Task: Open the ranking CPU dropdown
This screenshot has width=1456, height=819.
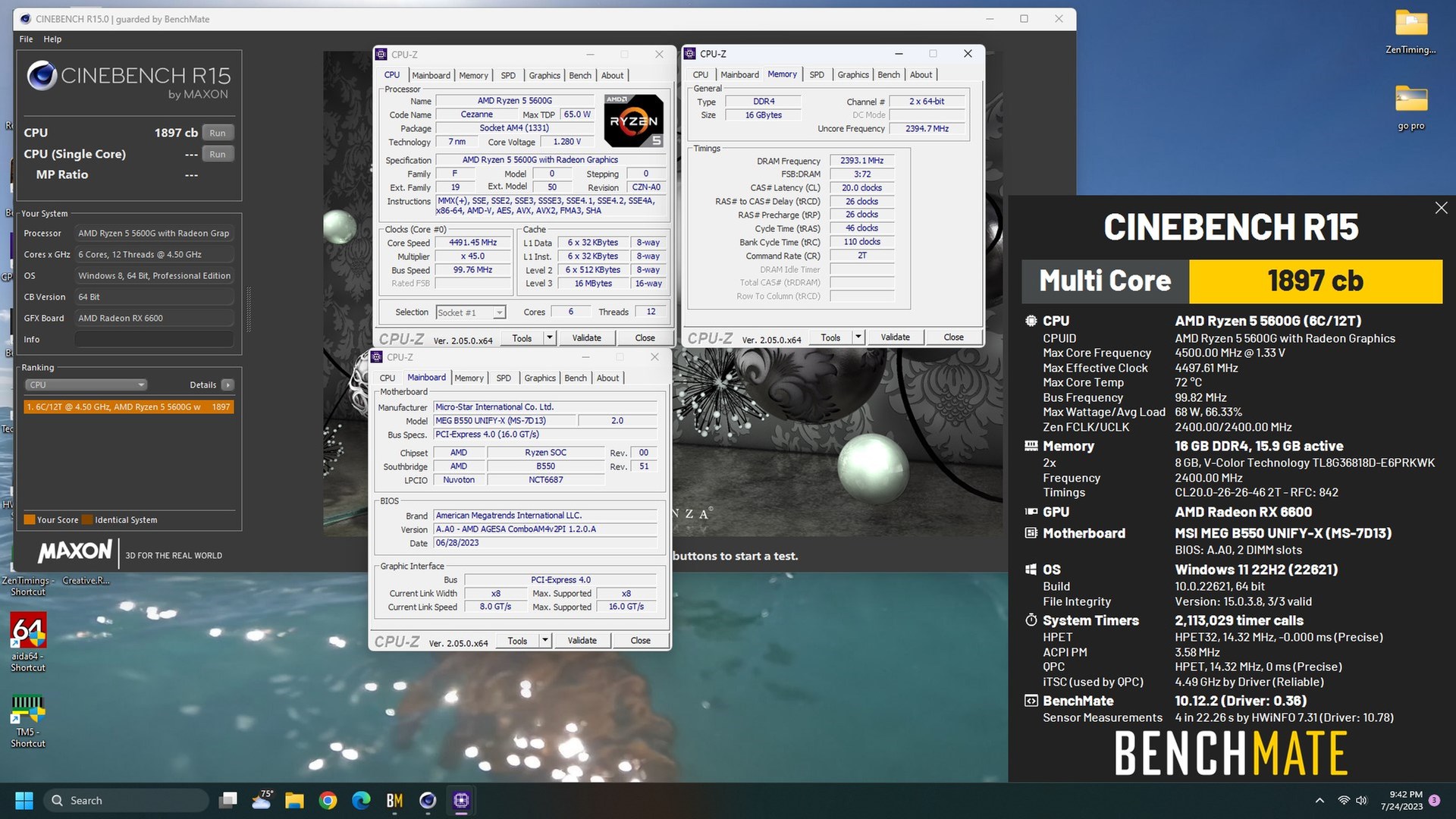Action: (x=86, y=385)
